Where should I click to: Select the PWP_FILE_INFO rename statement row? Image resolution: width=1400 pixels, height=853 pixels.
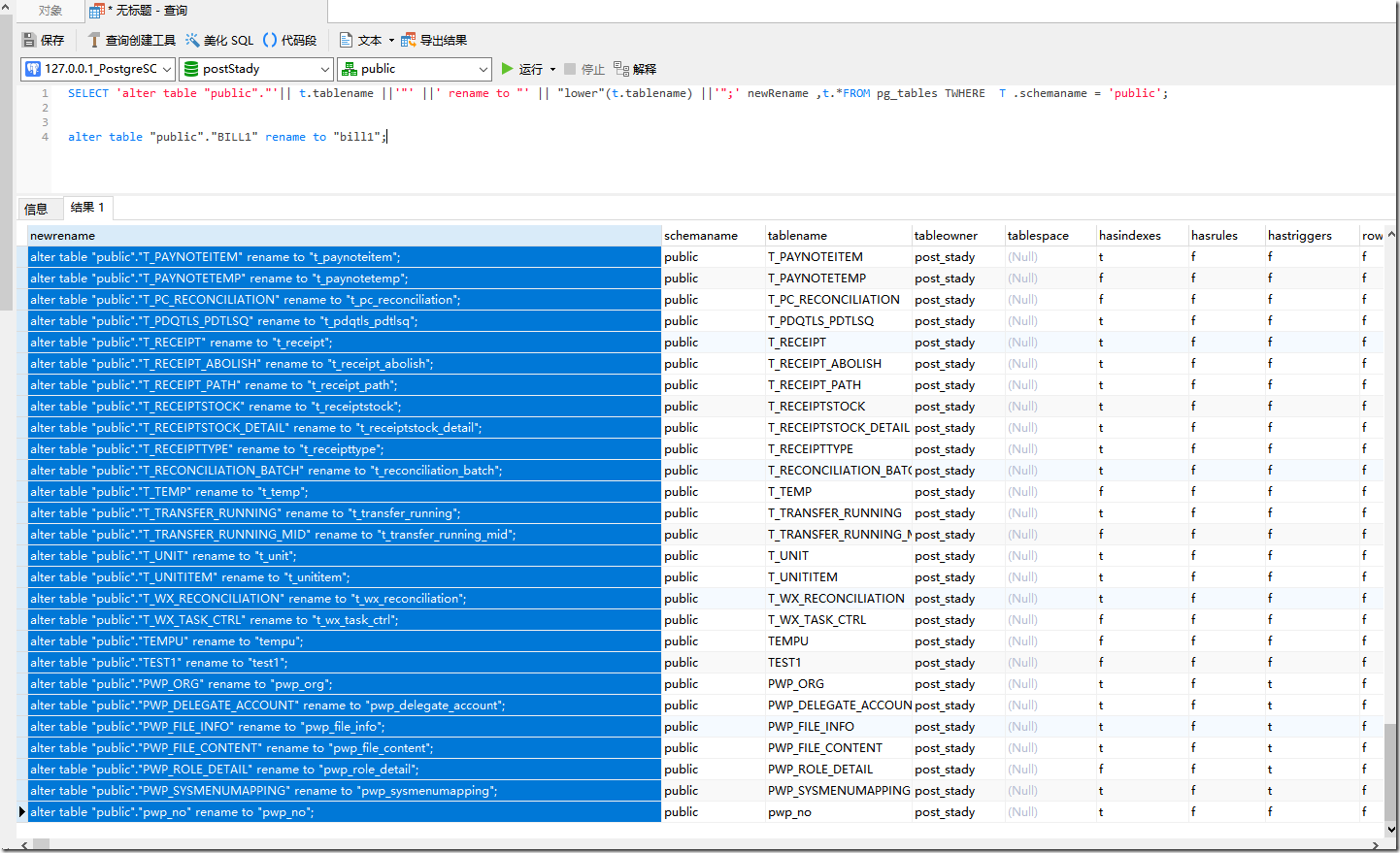[344, 727]
